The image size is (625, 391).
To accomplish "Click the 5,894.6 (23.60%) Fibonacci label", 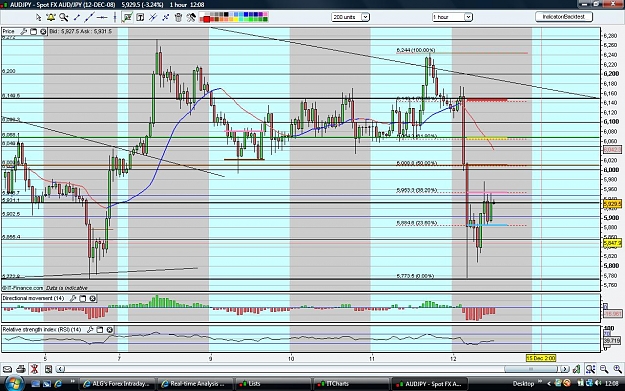I will [x=417, y=223].
